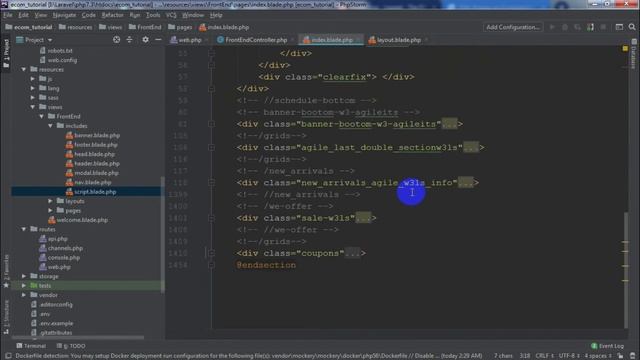Click the locate/scroll from source target icon

pos(116,40)
